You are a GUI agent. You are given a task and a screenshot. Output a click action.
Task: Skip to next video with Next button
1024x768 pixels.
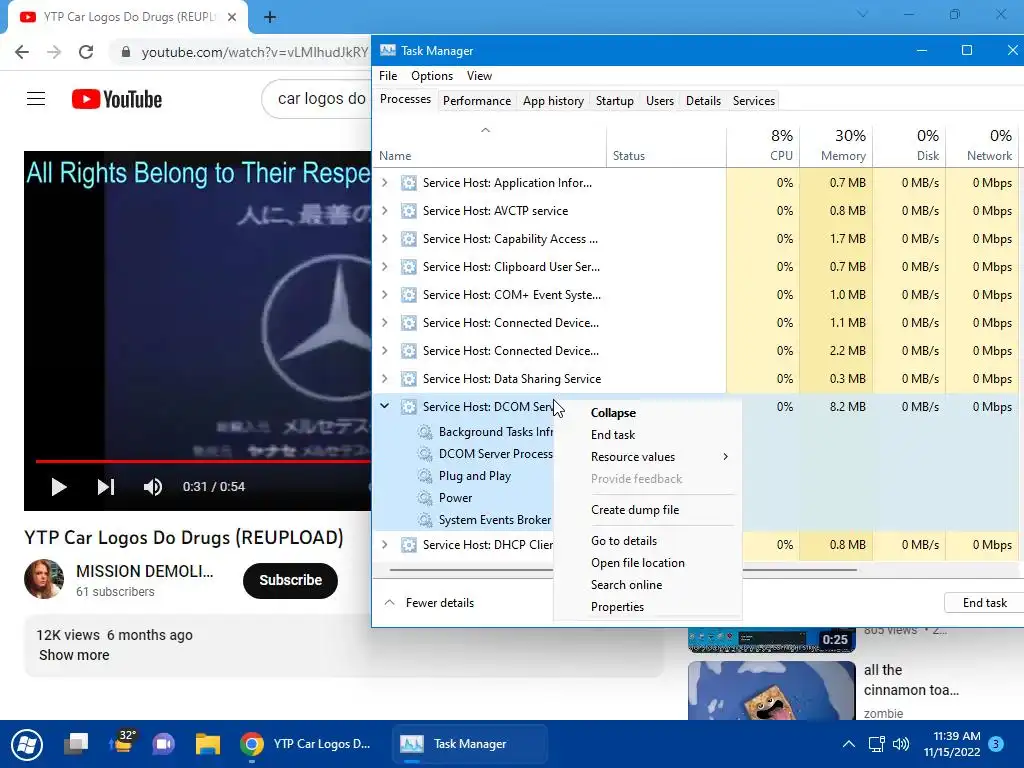(106, 487)
